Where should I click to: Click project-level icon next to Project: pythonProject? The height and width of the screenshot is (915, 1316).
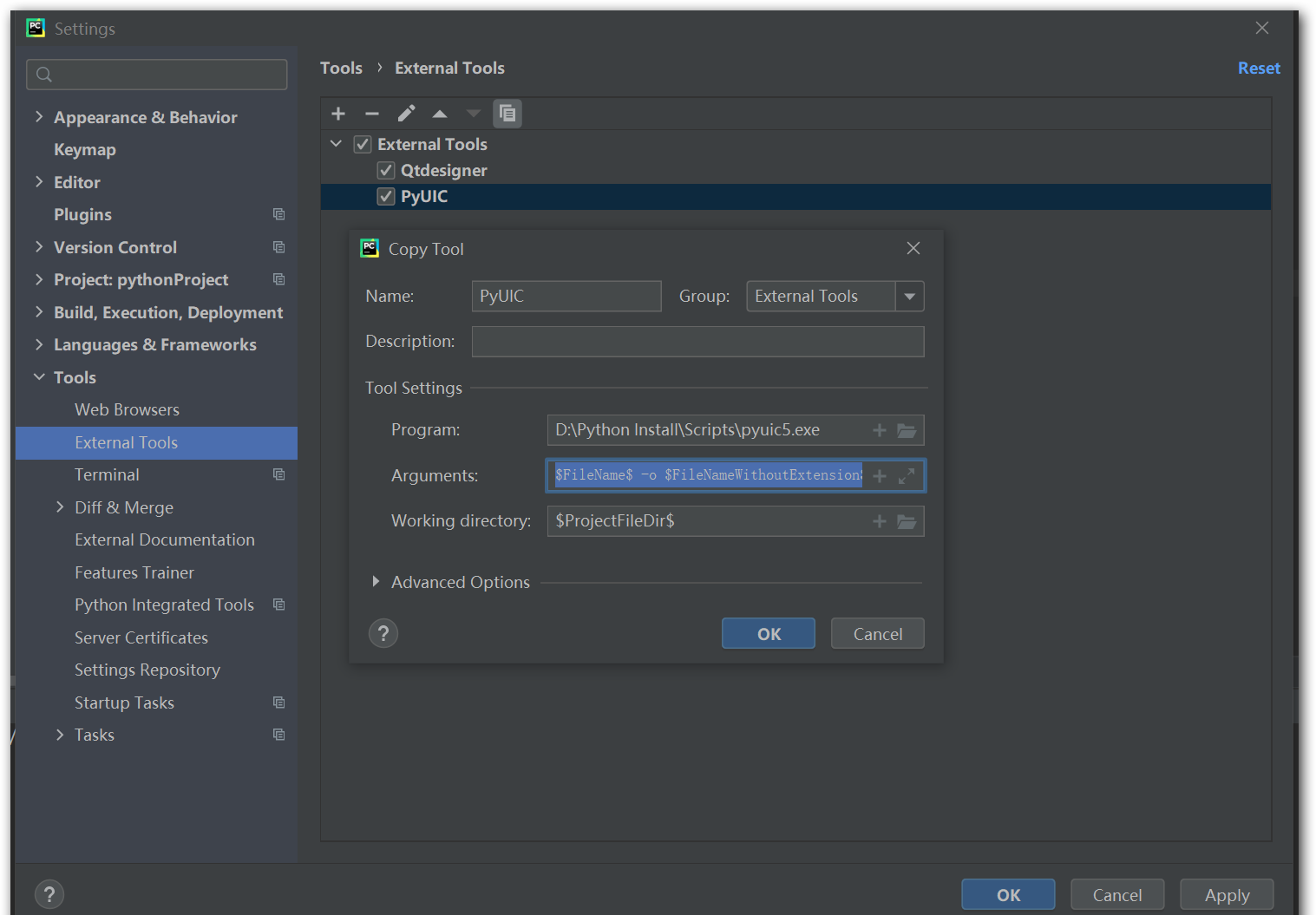278,279
